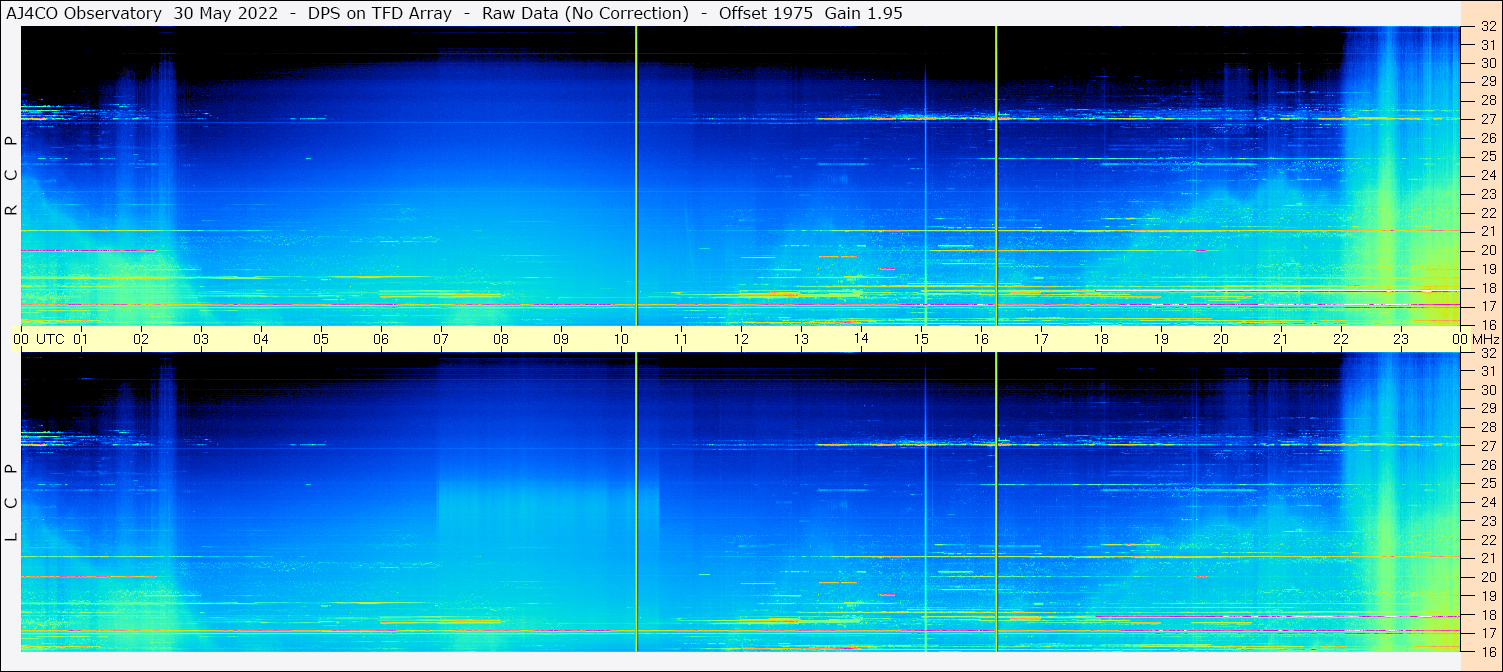Click the 20 MHz label of the LCP panel
1503x672 pixels.
pyautogui.click(x=1487, y=577)
